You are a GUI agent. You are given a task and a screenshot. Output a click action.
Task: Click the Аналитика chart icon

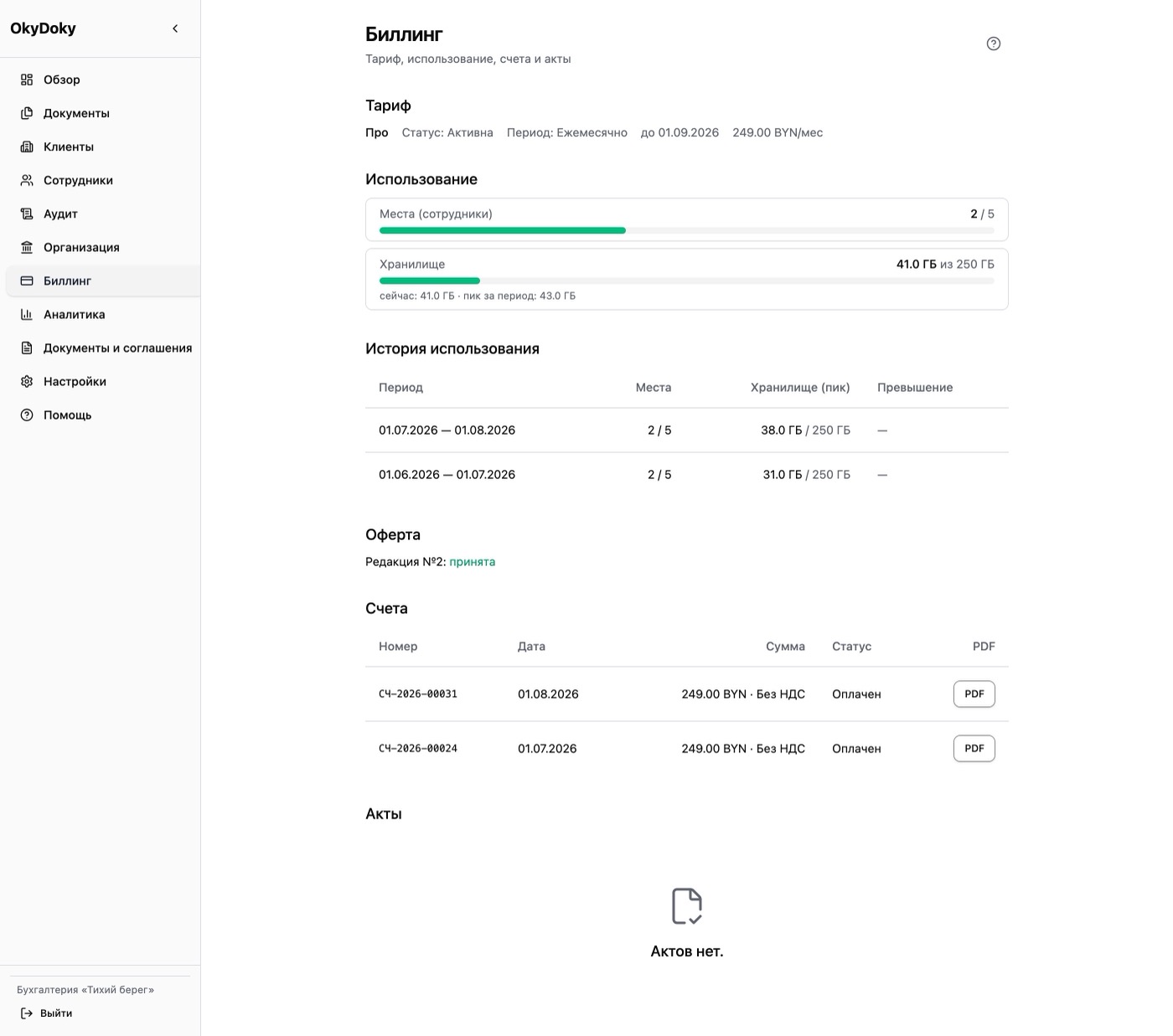point(27,314)
